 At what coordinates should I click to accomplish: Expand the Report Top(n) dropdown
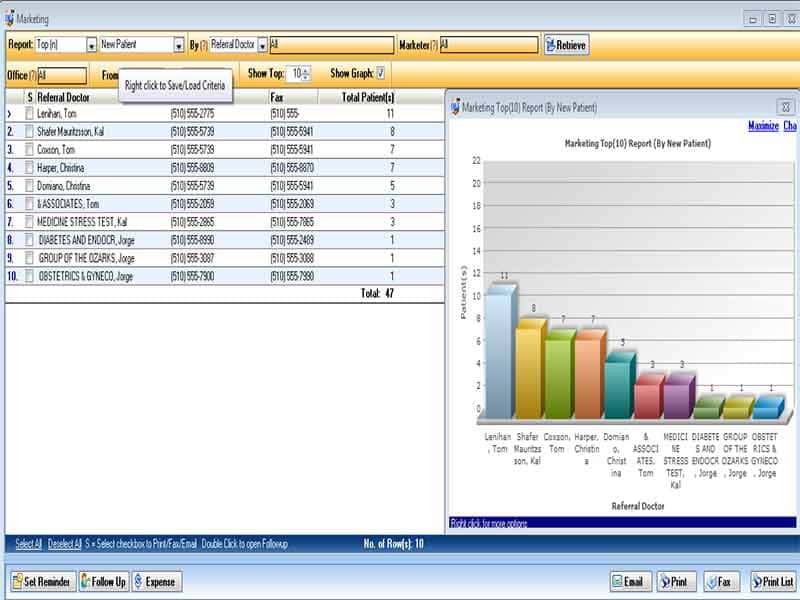click(x=91, y=45)
